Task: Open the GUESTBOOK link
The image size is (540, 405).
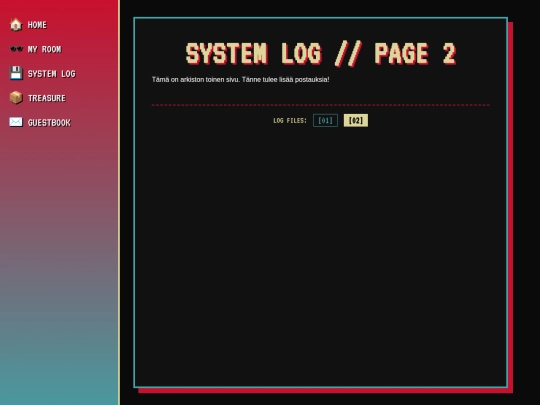Action: [x=49, y=123]
